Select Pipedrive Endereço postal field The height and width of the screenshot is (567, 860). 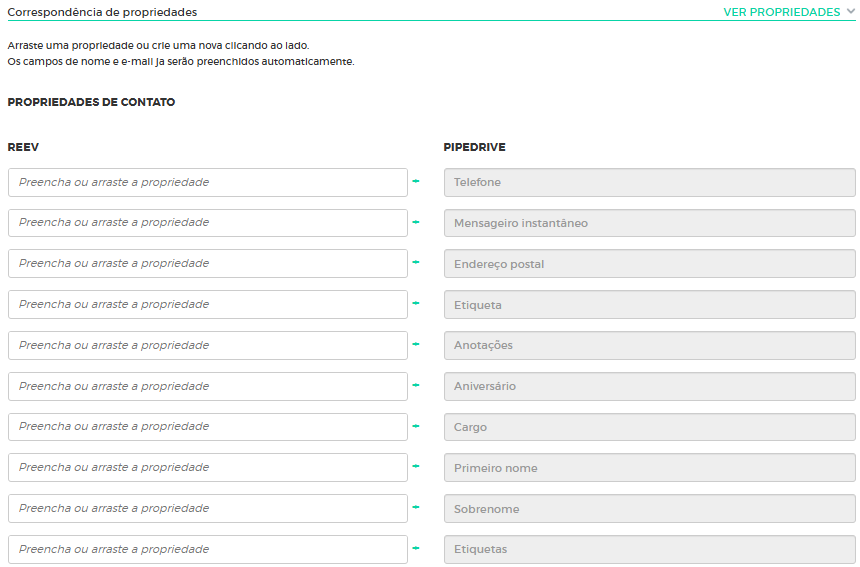(x=649, y=263)
